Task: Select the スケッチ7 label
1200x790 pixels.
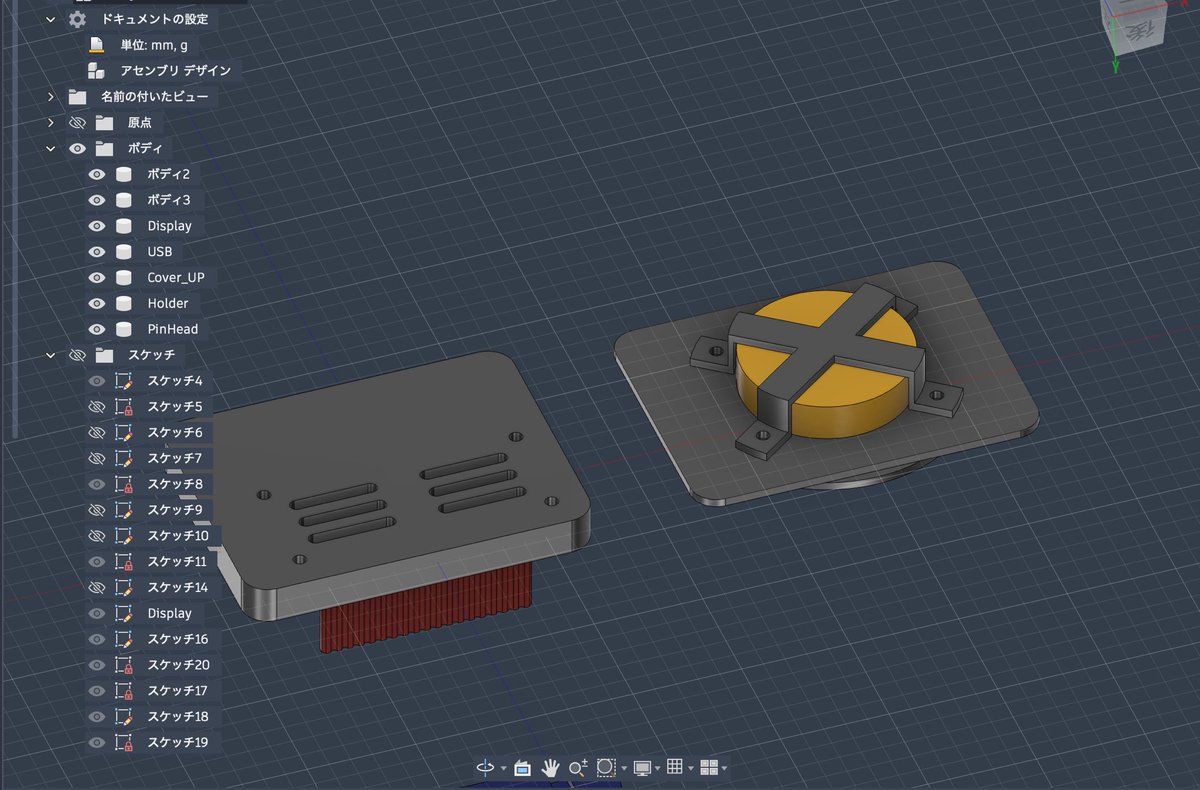Action: (175, 458)
